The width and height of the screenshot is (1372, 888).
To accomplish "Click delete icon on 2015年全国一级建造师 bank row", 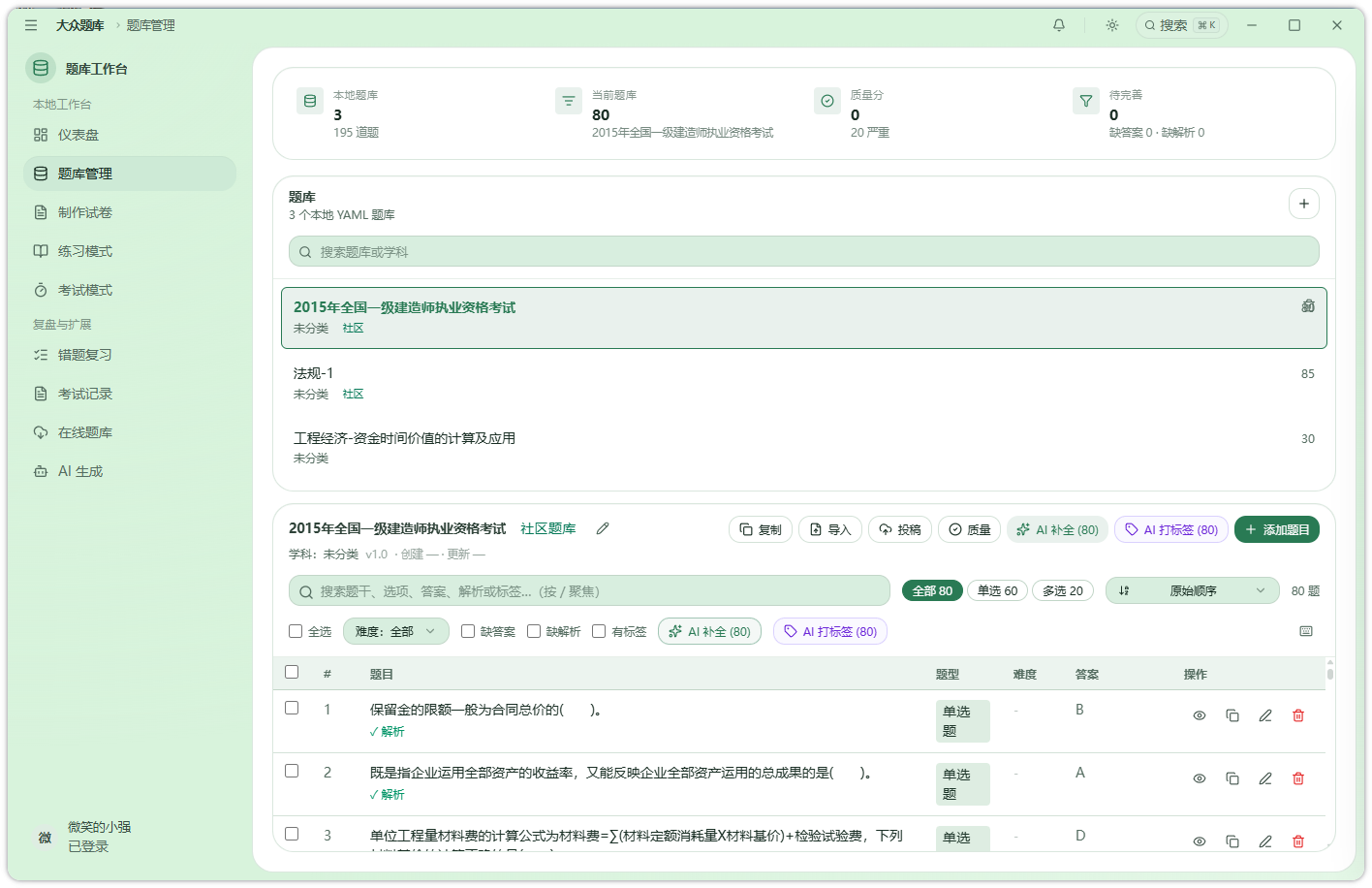I will [x=1308, y=306].
